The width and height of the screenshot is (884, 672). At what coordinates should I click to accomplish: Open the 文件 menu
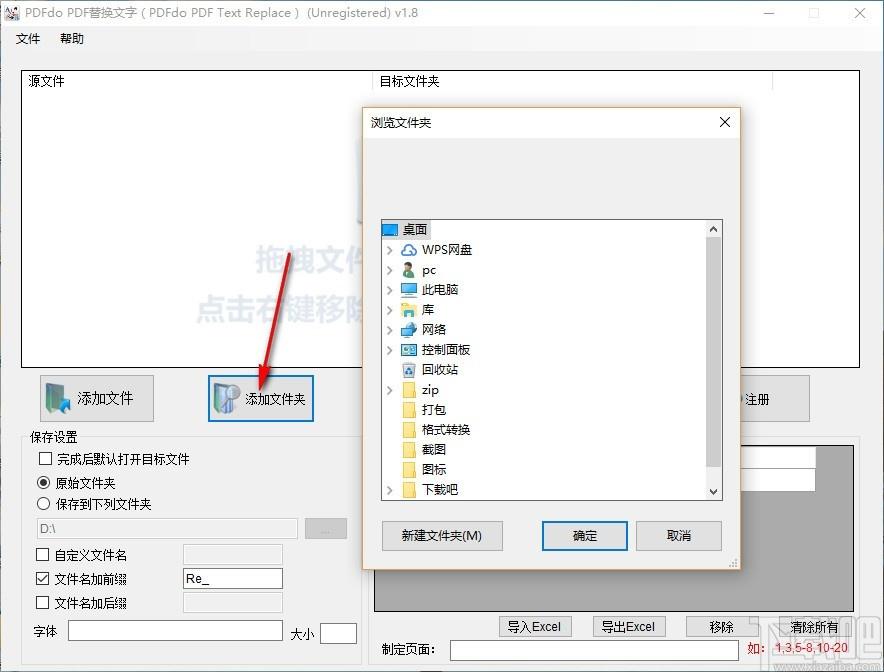pyautogui.click(x=28, y=38)
